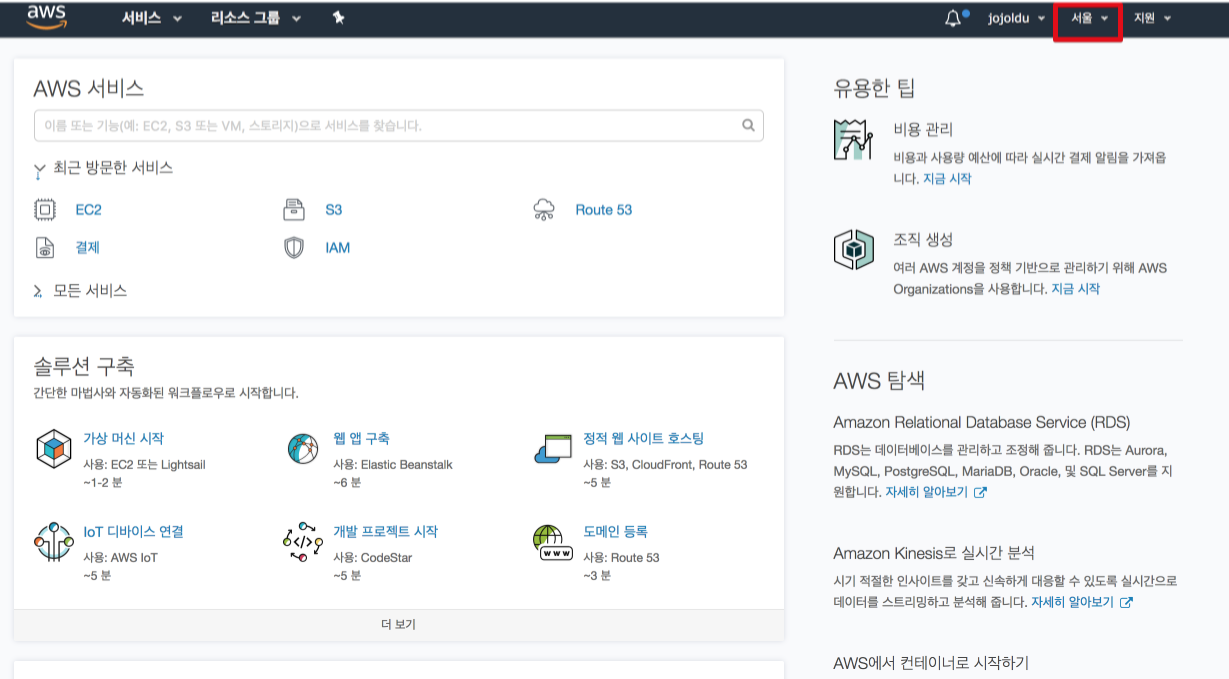Click the 도메인 등록 www icon
This screenshot has height=679, width=1229.
(x=552, y=542)
